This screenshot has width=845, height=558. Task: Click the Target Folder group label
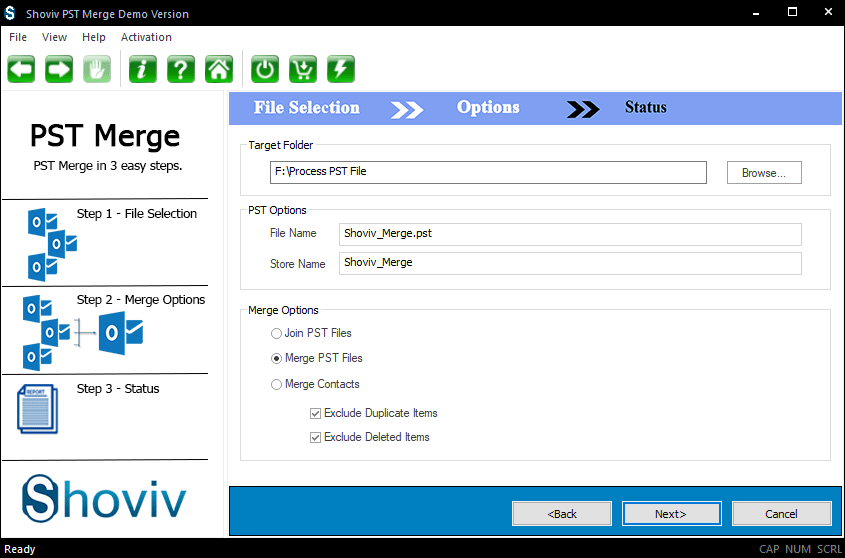tap(281, 145)
